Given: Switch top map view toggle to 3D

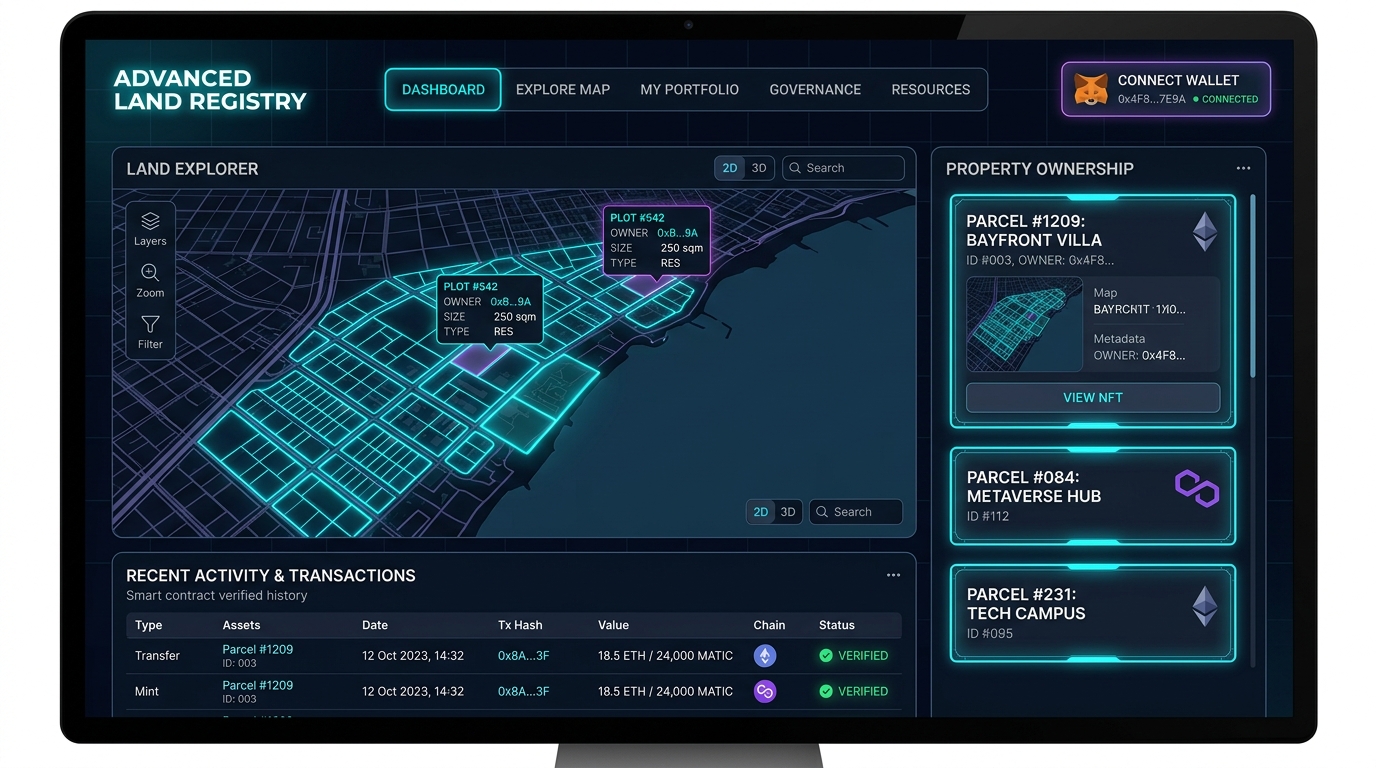Looking at the screenshot, I should click(759, 168).
